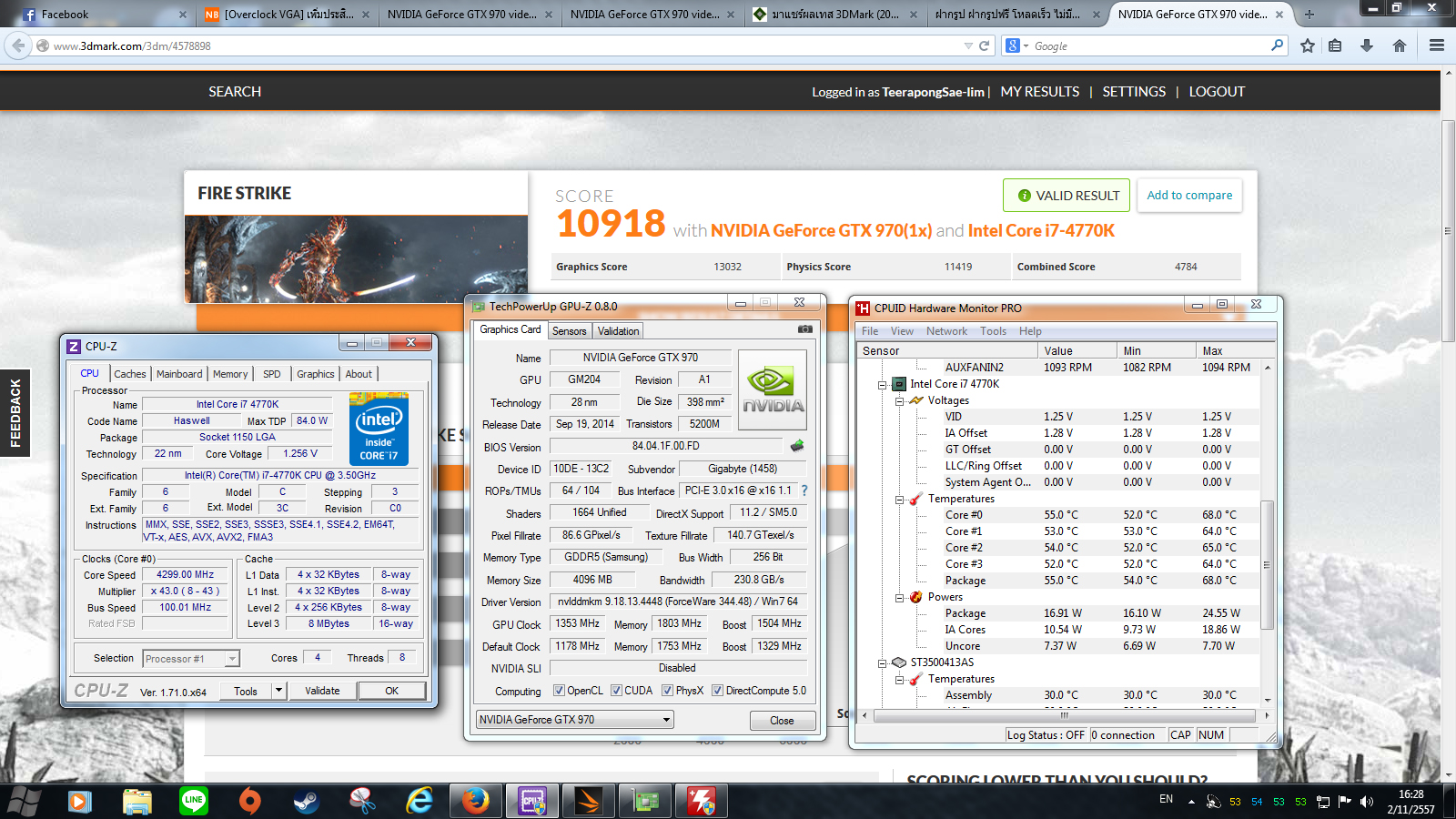Screen dimensions: 1456x819
Task: Open Internet Explorer from the taskbar
Action: [x=419, y=802]
